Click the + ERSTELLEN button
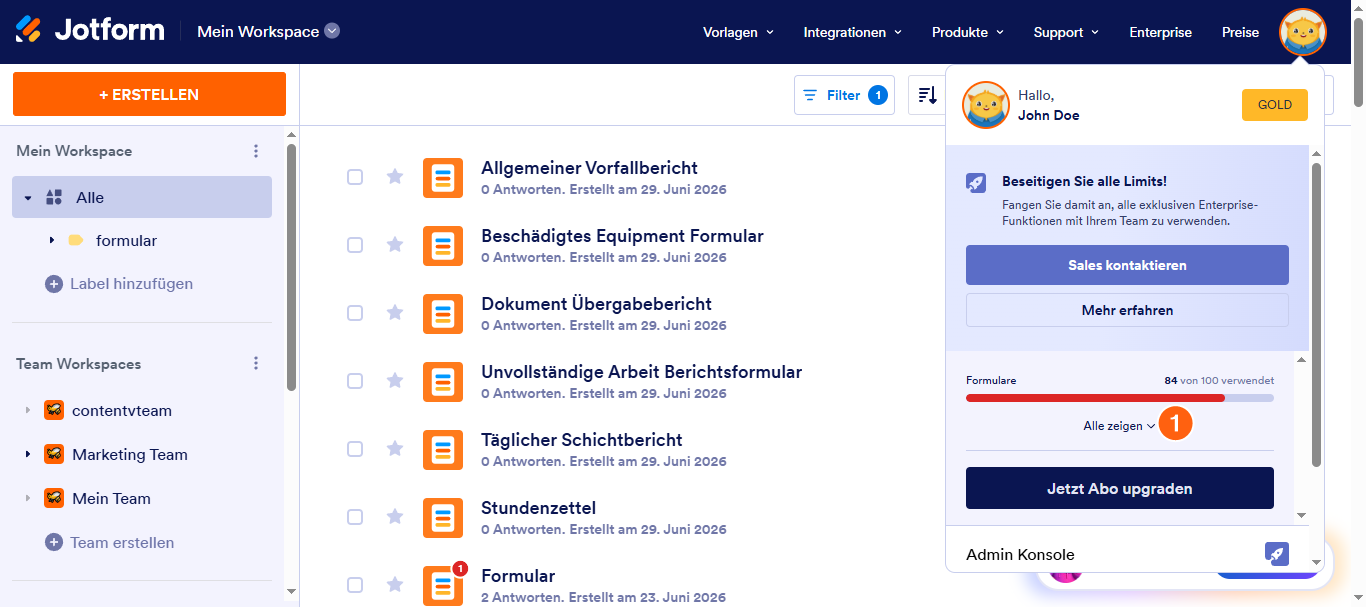This screenshot has height=607, width=1366. click(149, 94)
